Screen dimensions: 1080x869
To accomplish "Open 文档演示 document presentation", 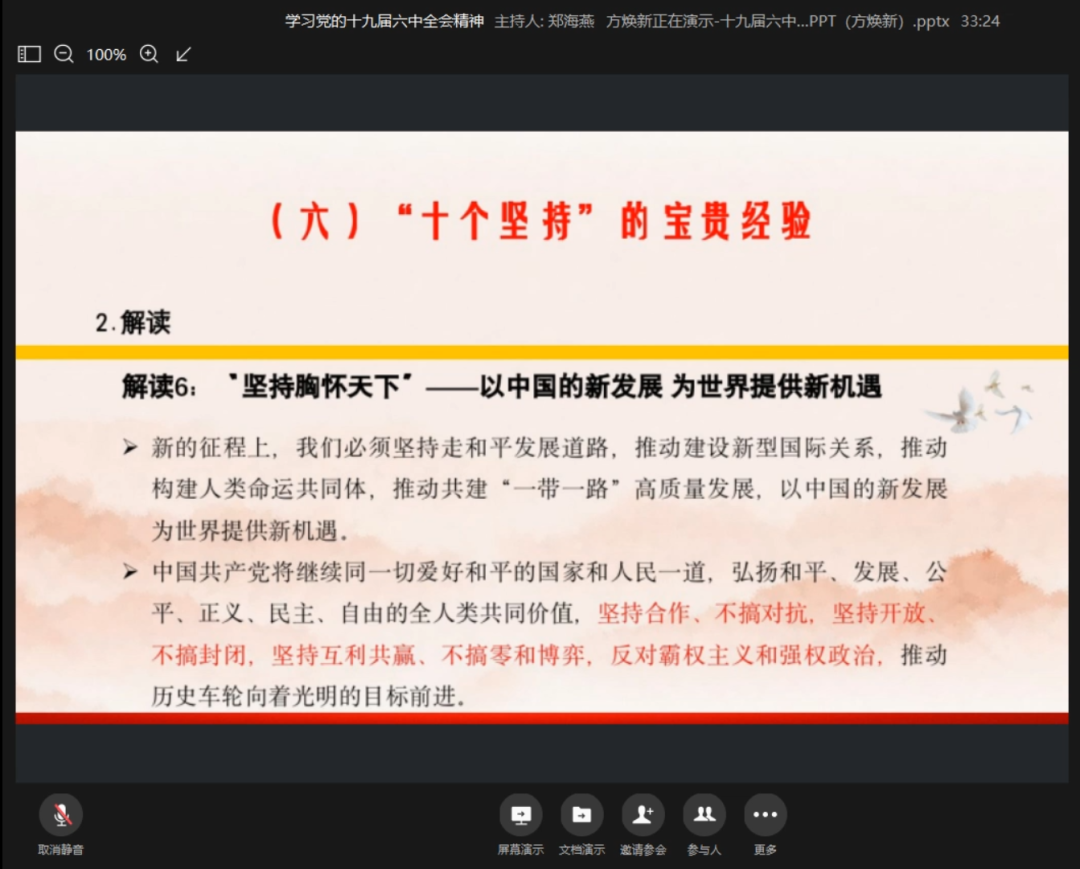I will coord(581,815).
